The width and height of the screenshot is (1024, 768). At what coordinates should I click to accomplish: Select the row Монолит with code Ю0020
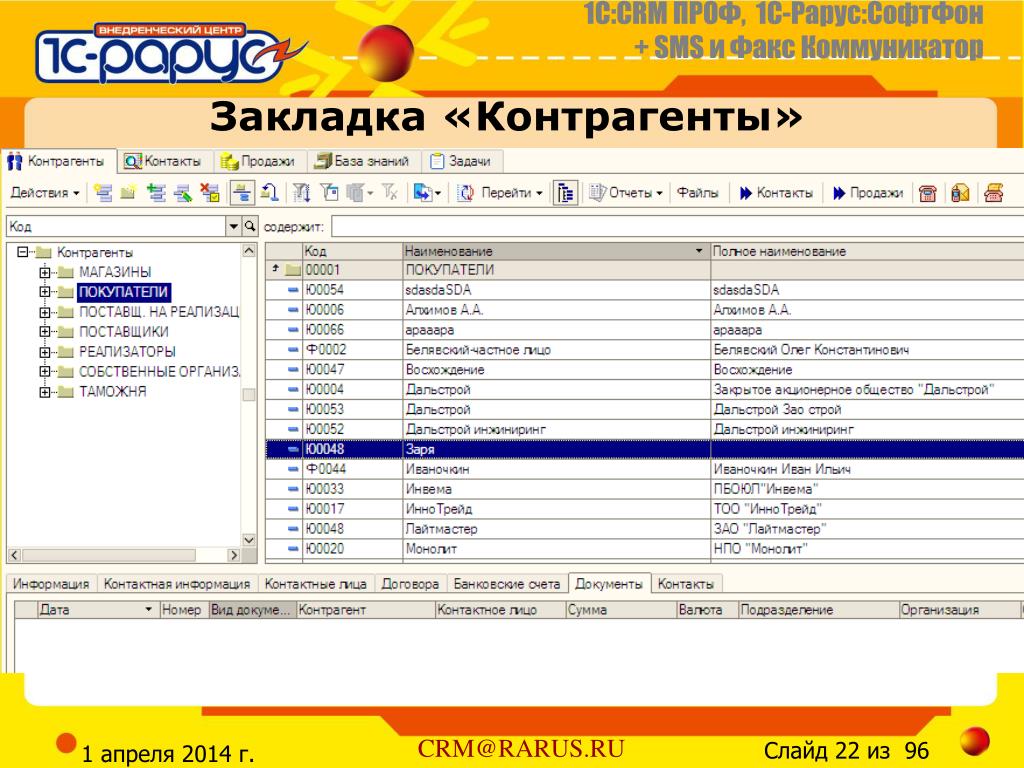click(x=645, y=549)
